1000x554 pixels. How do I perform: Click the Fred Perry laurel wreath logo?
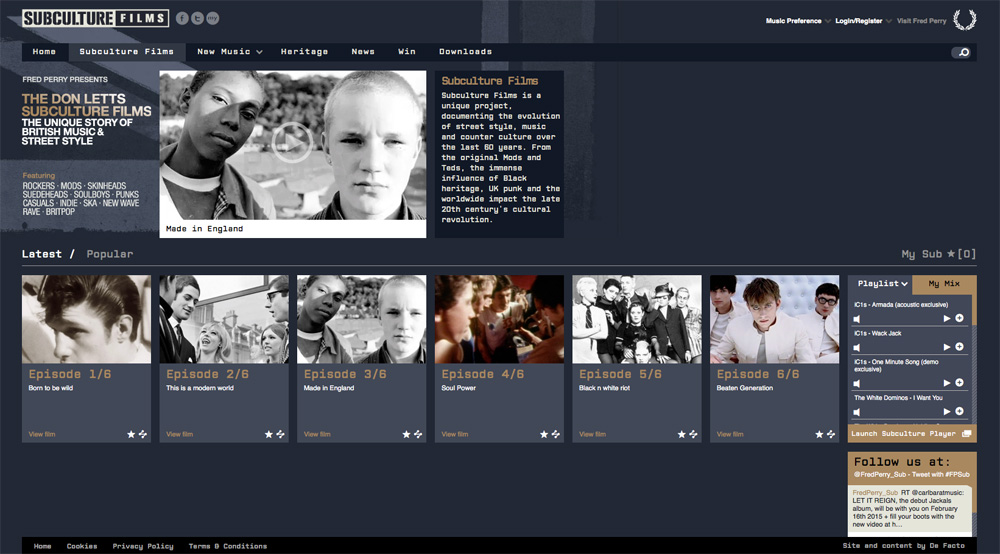coord(964,20)
